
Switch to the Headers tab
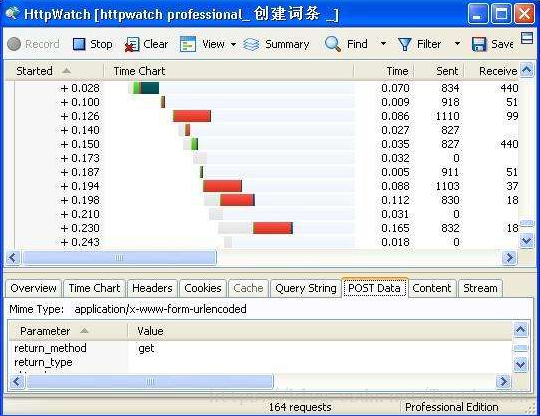click(x=152, y=288)
